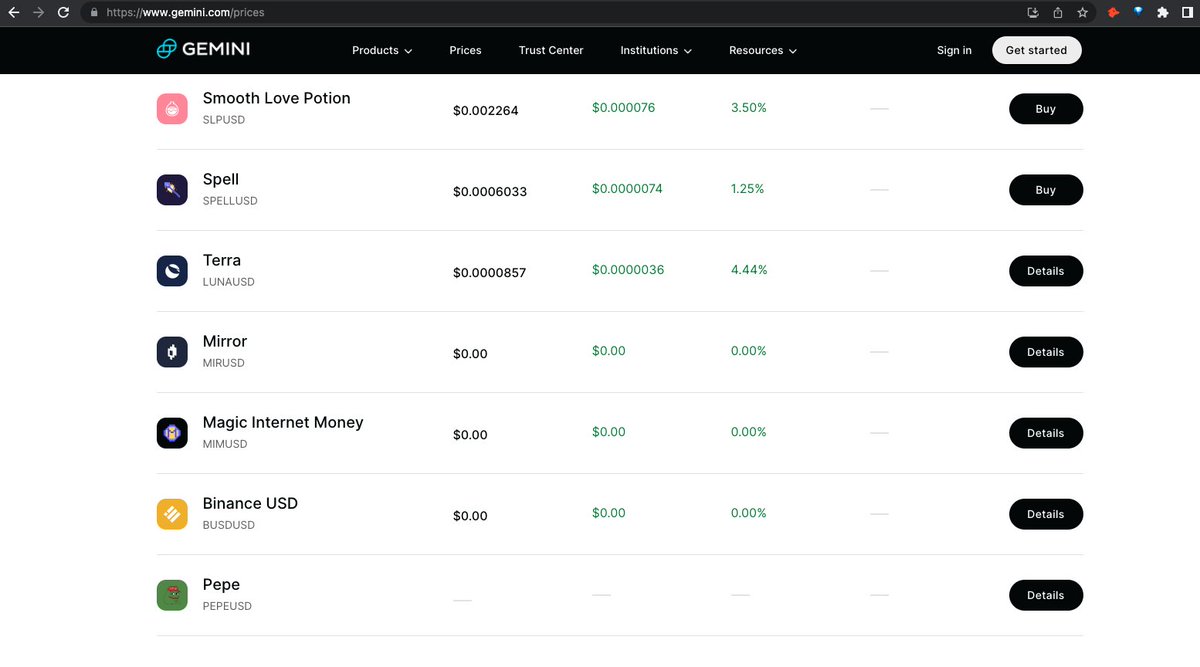The width and height of the screenshot is (1200, 667).
Task: Click the Buy button for Spell
Action: click(1046, 190)
